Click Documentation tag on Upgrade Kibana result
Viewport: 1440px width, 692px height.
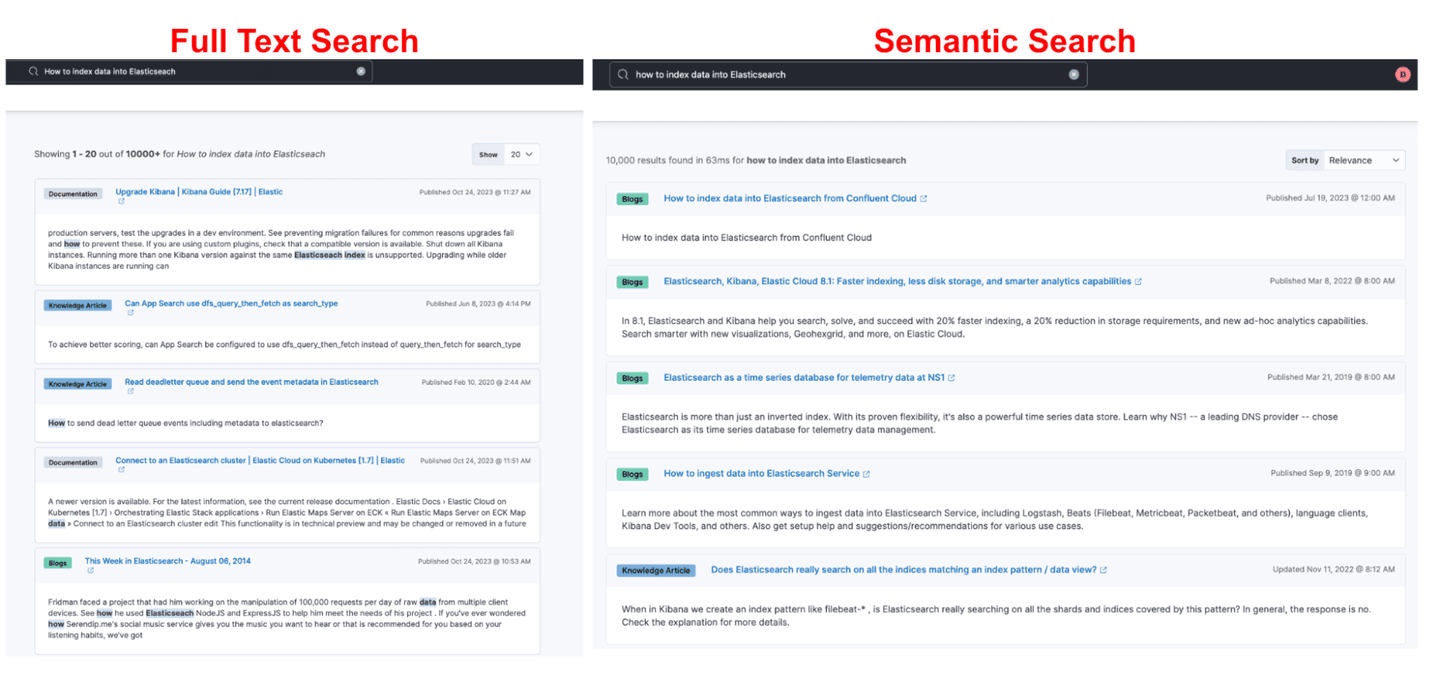point(73,194)
